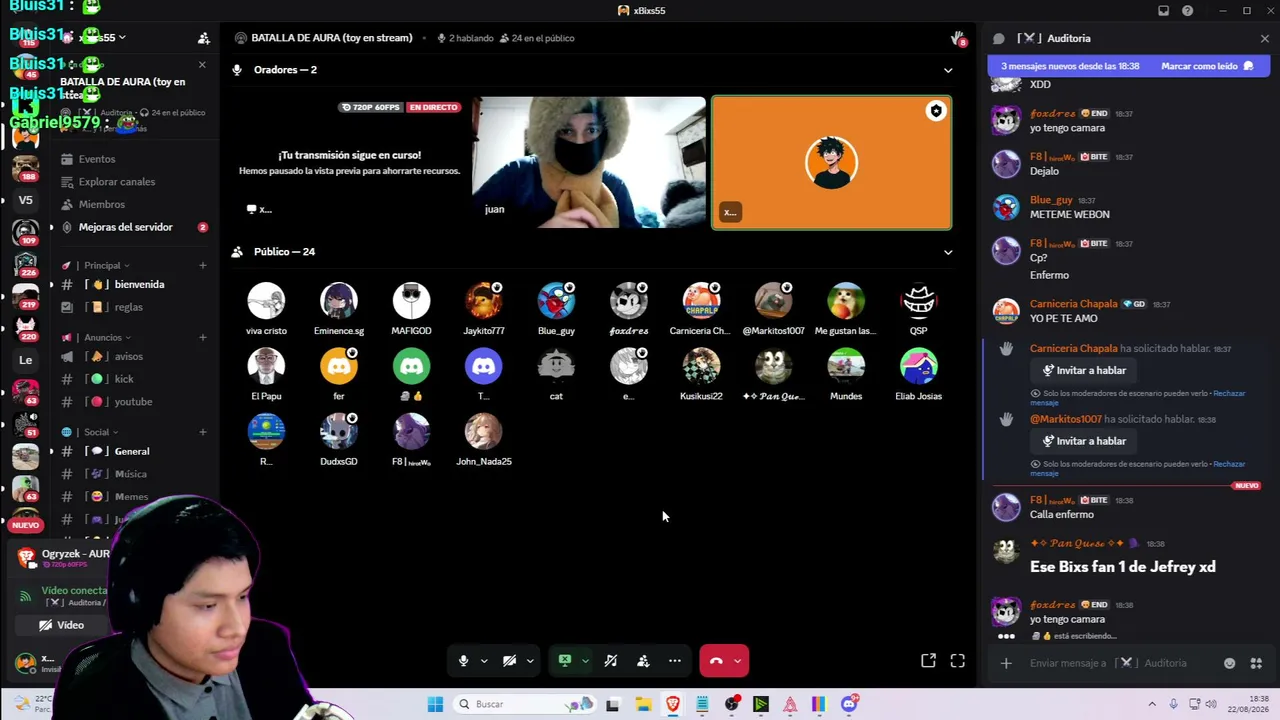Open the Windows Start menu
Screen dimensions: 1280x720
[x=435, y=704]
